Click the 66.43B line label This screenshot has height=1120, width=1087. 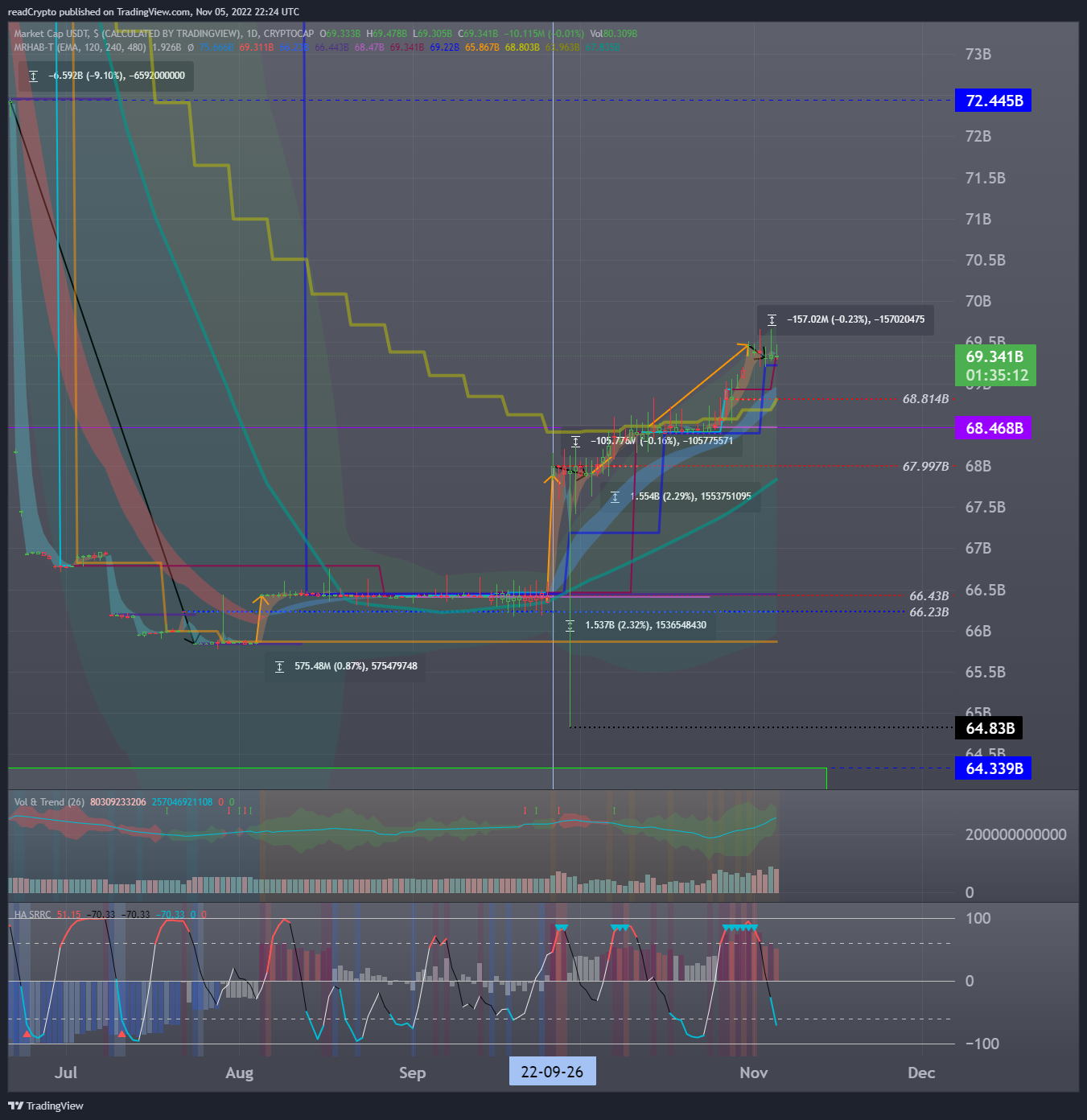pos(929,596)
